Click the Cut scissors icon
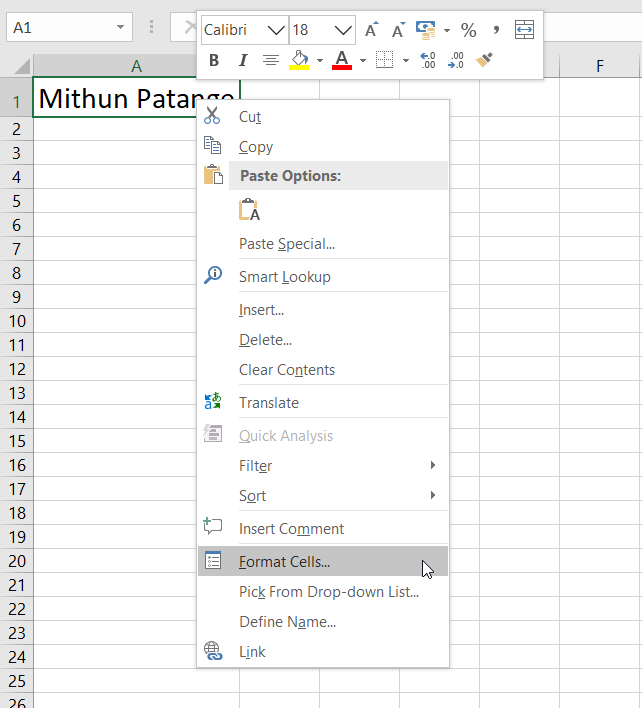The image size is (642, 708). [x=212, y=116]
